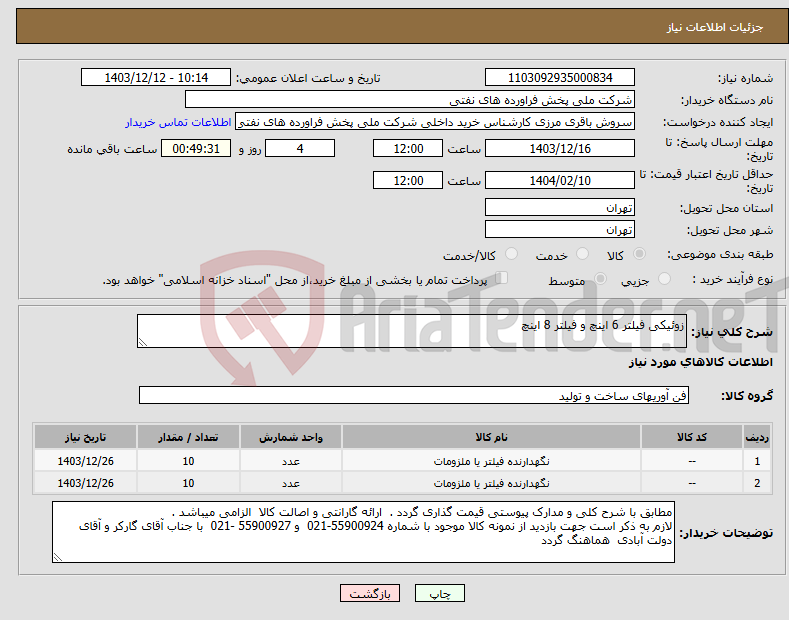Click the ردیف column header
Viewport: 789px width, 620px height.
[x=757, y=437]
